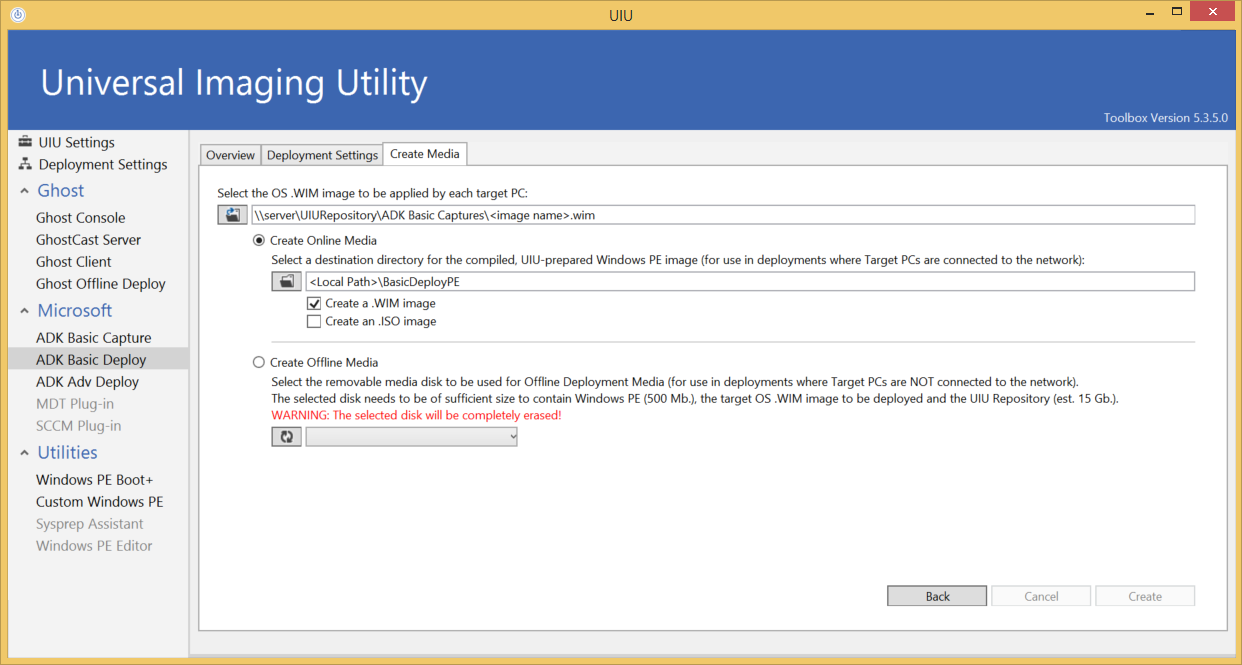Select Create Offline Media option
The width and height of the screenshot is (1242, 665).
tap(259, 363)
